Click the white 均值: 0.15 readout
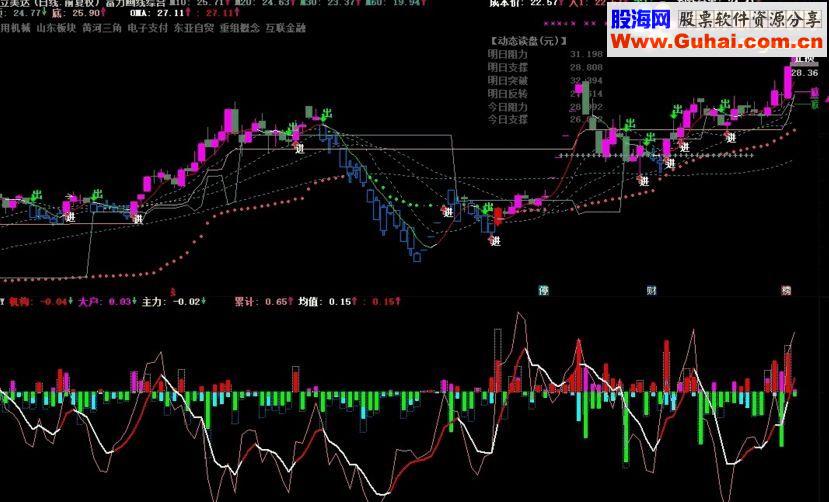 (x=327, y=302)
